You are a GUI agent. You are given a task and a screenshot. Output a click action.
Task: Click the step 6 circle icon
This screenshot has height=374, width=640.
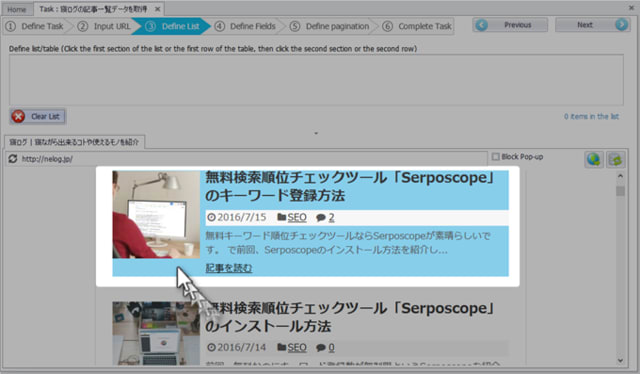387,26
